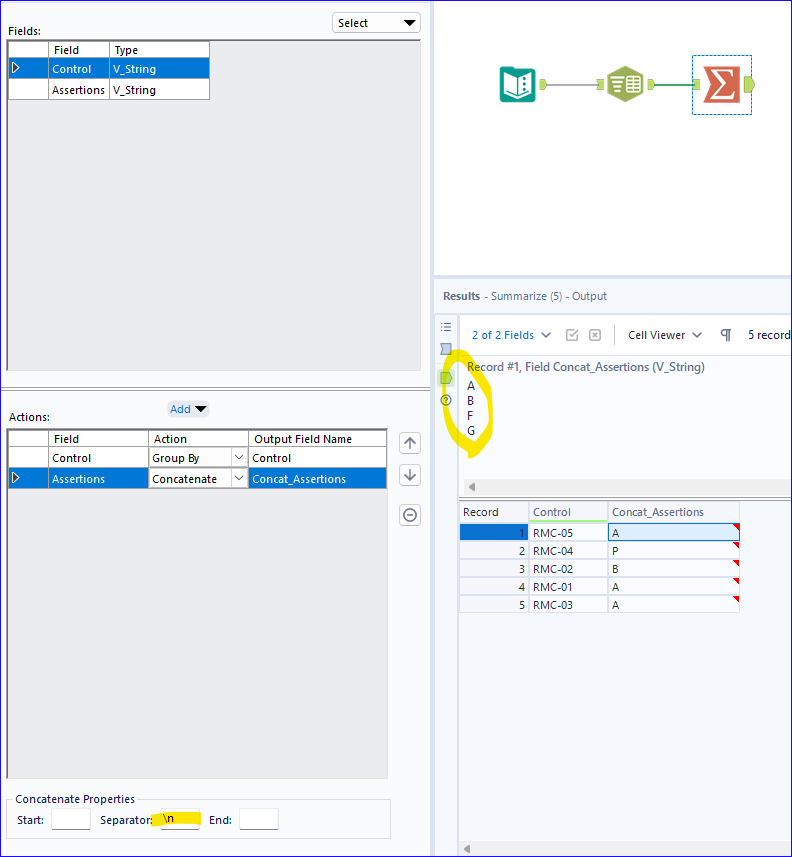Remove selected action with minus button
The width and height of the screenshot is (792, 857).
(410, 515)
